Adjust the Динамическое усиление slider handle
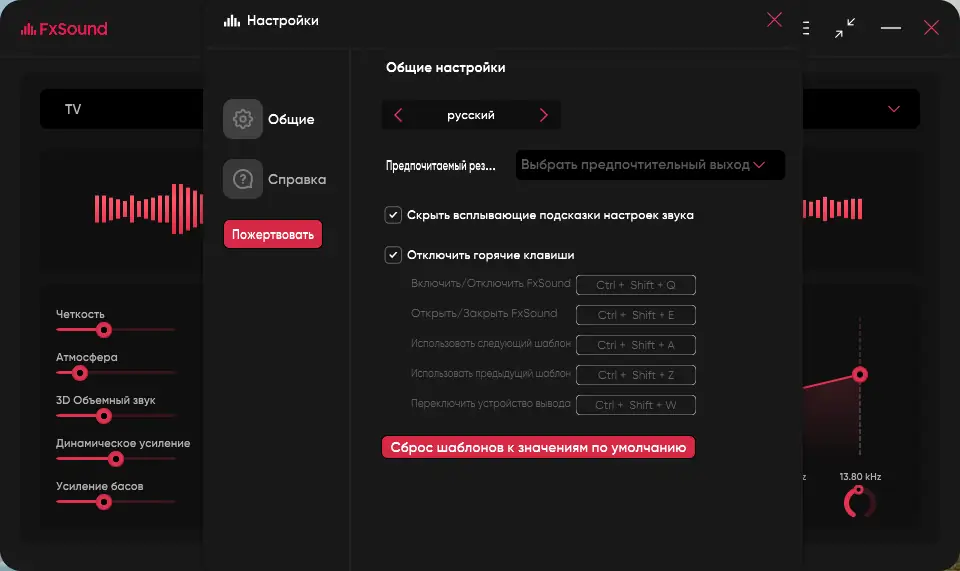Viewport: 960px width, 571px height. pyautogui.click(x=116, y=459)
